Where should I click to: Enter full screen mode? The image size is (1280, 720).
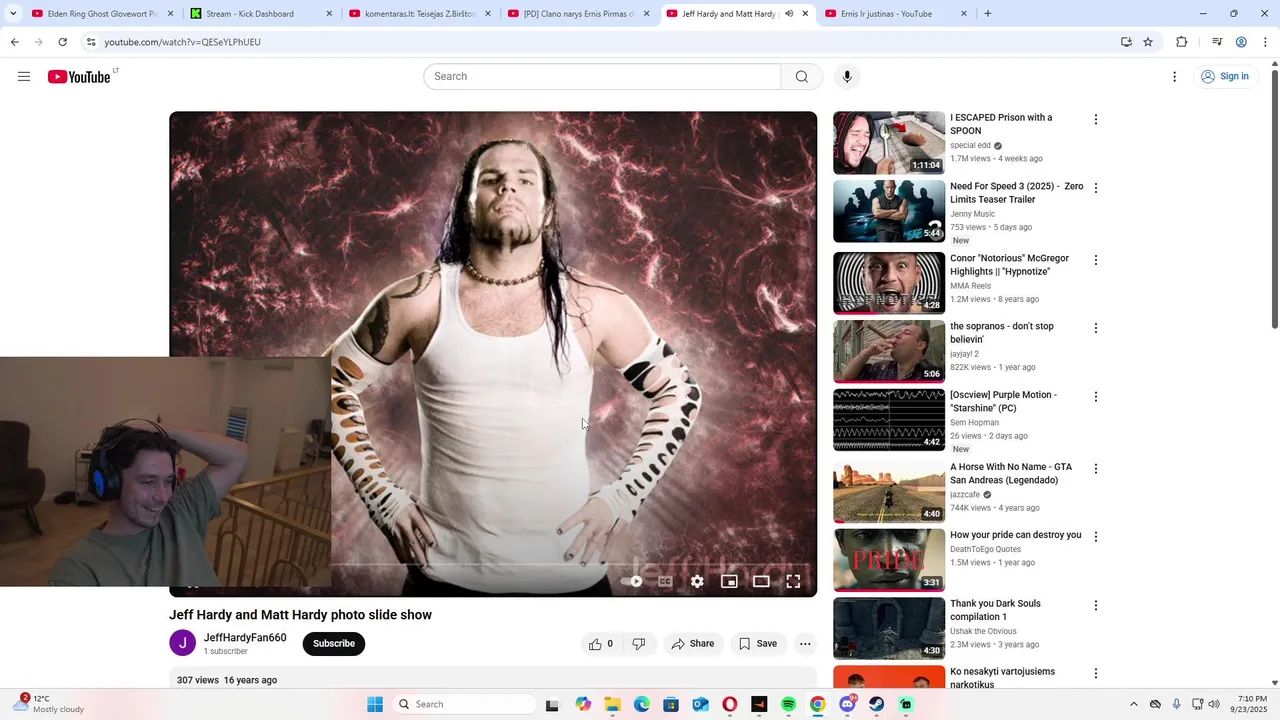point(793,581)
